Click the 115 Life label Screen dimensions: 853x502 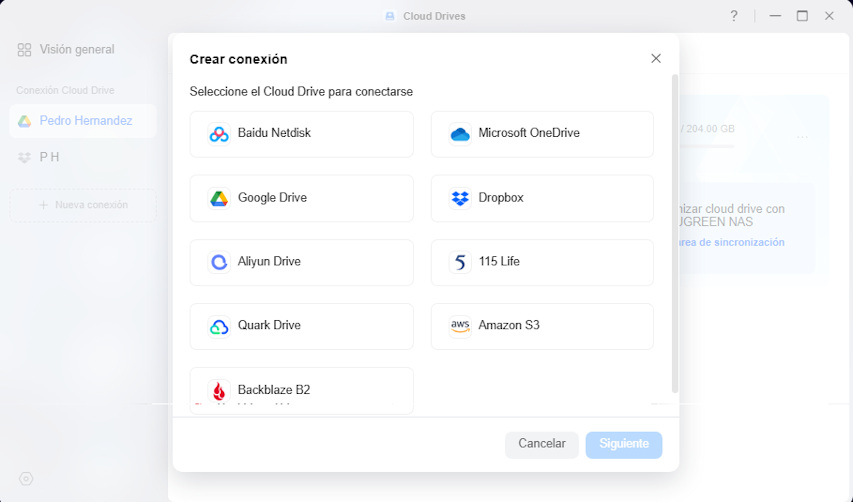coord(499,262)
